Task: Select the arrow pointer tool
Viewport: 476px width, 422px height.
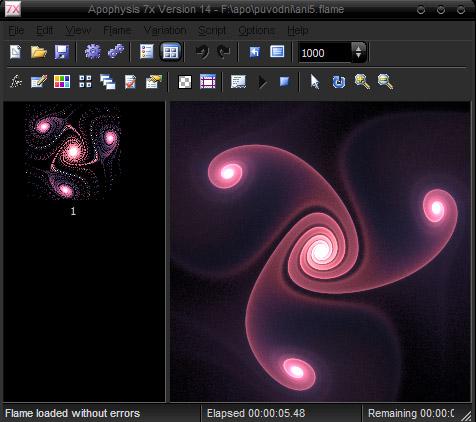Action: 315,82
